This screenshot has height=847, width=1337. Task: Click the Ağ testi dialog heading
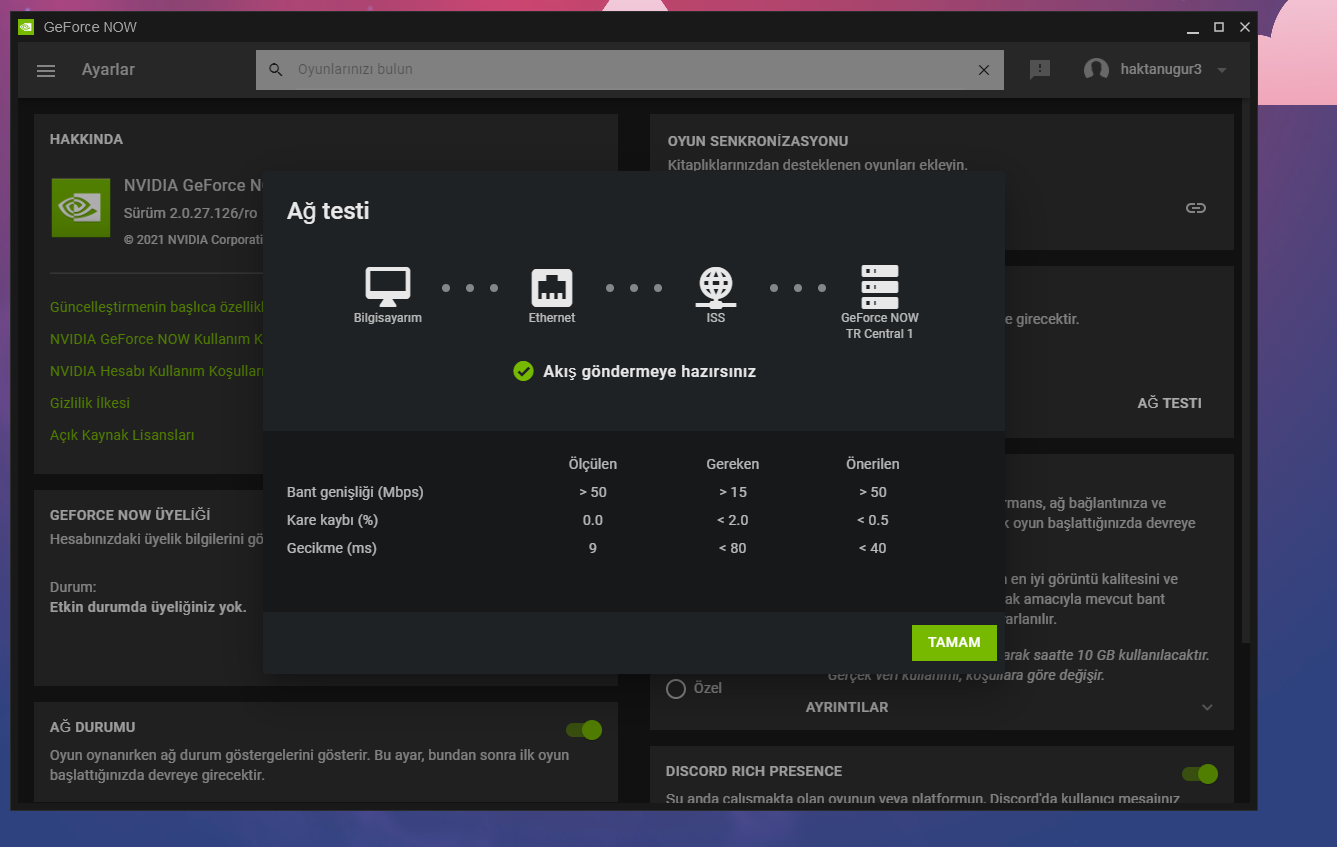point(328,211)
